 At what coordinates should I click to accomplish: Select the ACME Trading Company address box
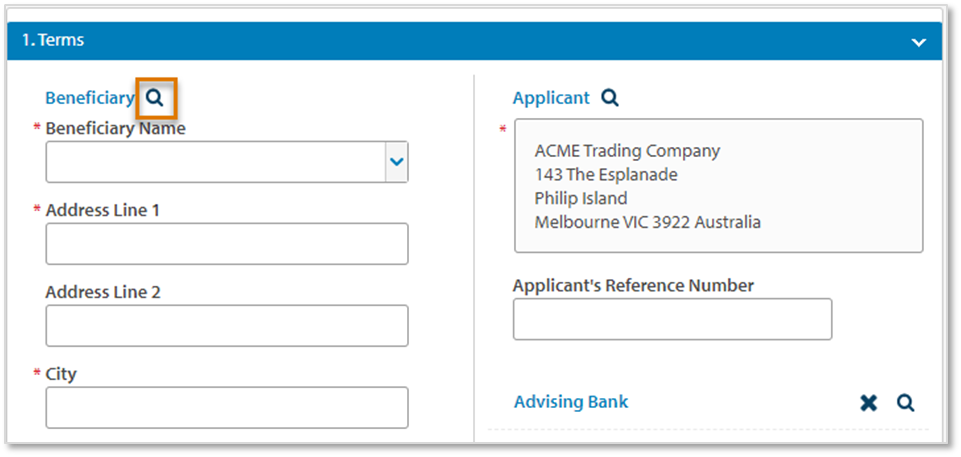pos(718,186)
